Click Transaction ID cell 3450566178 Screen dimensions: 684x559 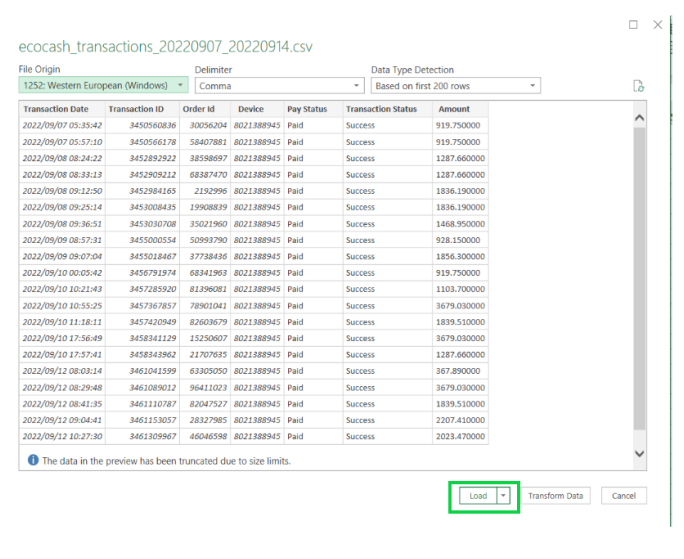(142, 142)
